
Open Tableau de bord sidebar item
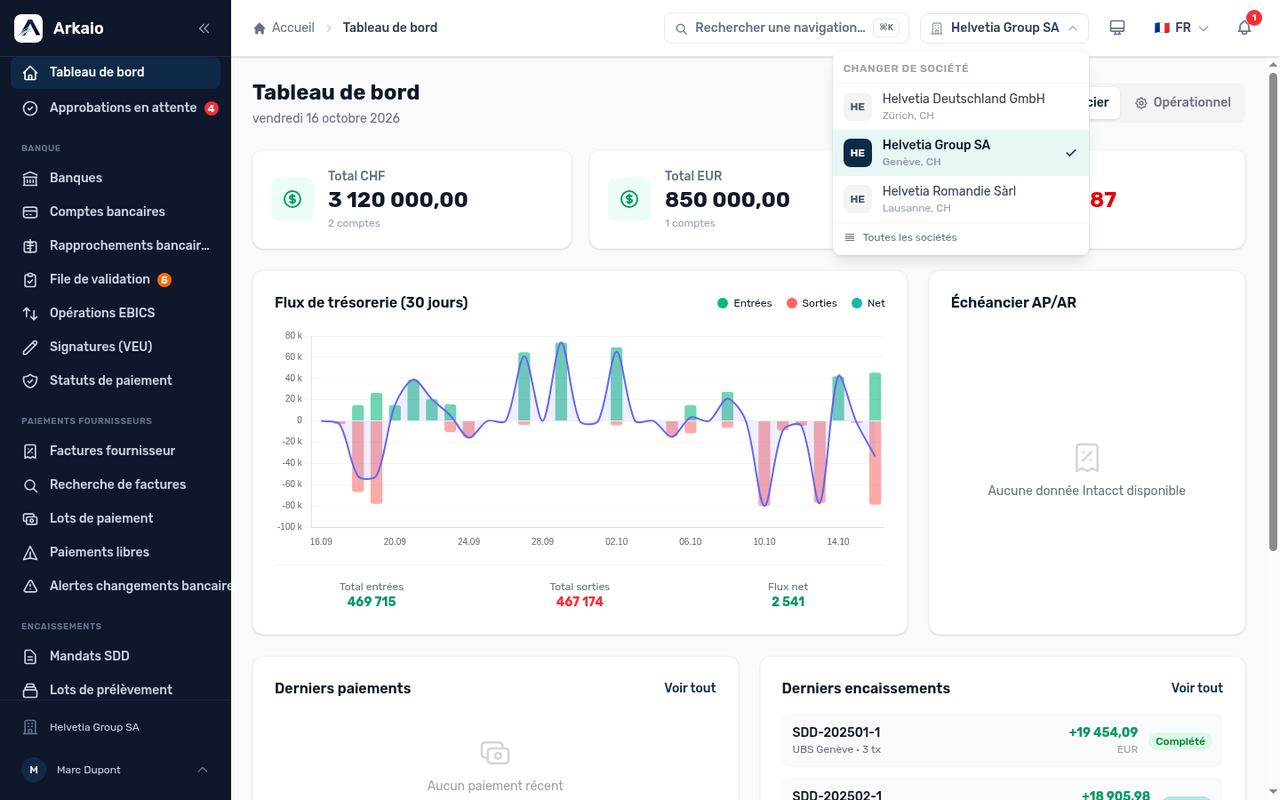pos(116,72)
